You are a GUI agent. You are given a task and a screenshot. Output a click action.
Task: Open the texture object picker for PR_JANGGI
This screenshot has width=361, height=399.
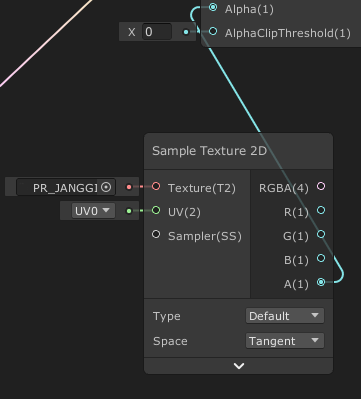click(106, 187)
